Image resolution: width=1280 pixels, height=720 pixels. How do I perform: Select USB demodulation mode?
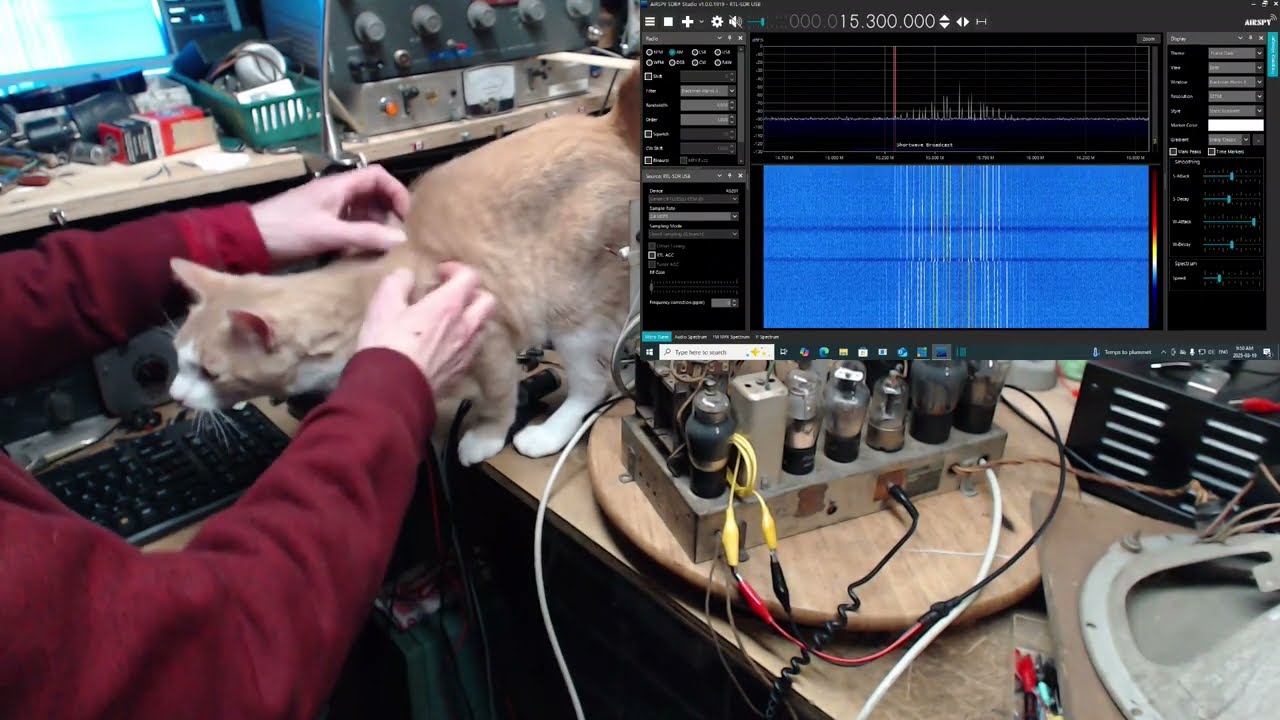pyautogui.click(x=722, y=52)
